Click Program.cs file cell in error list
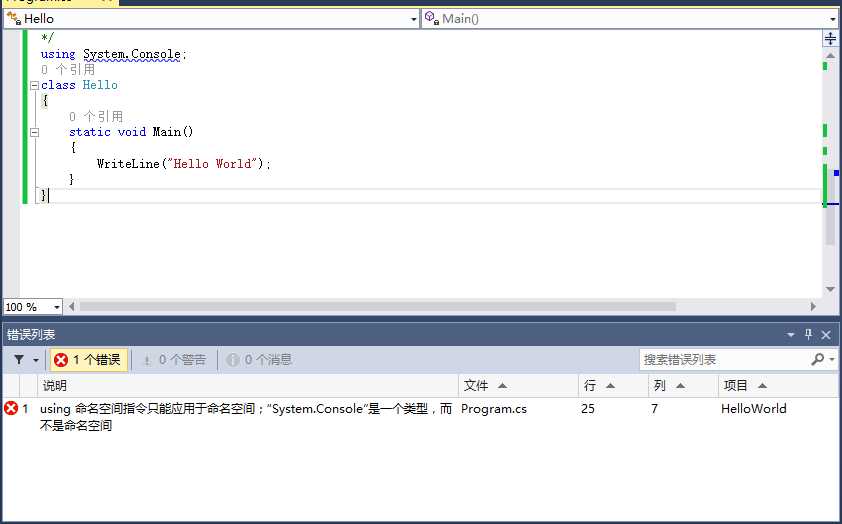The image size is (842, 524). pos(493,409)
